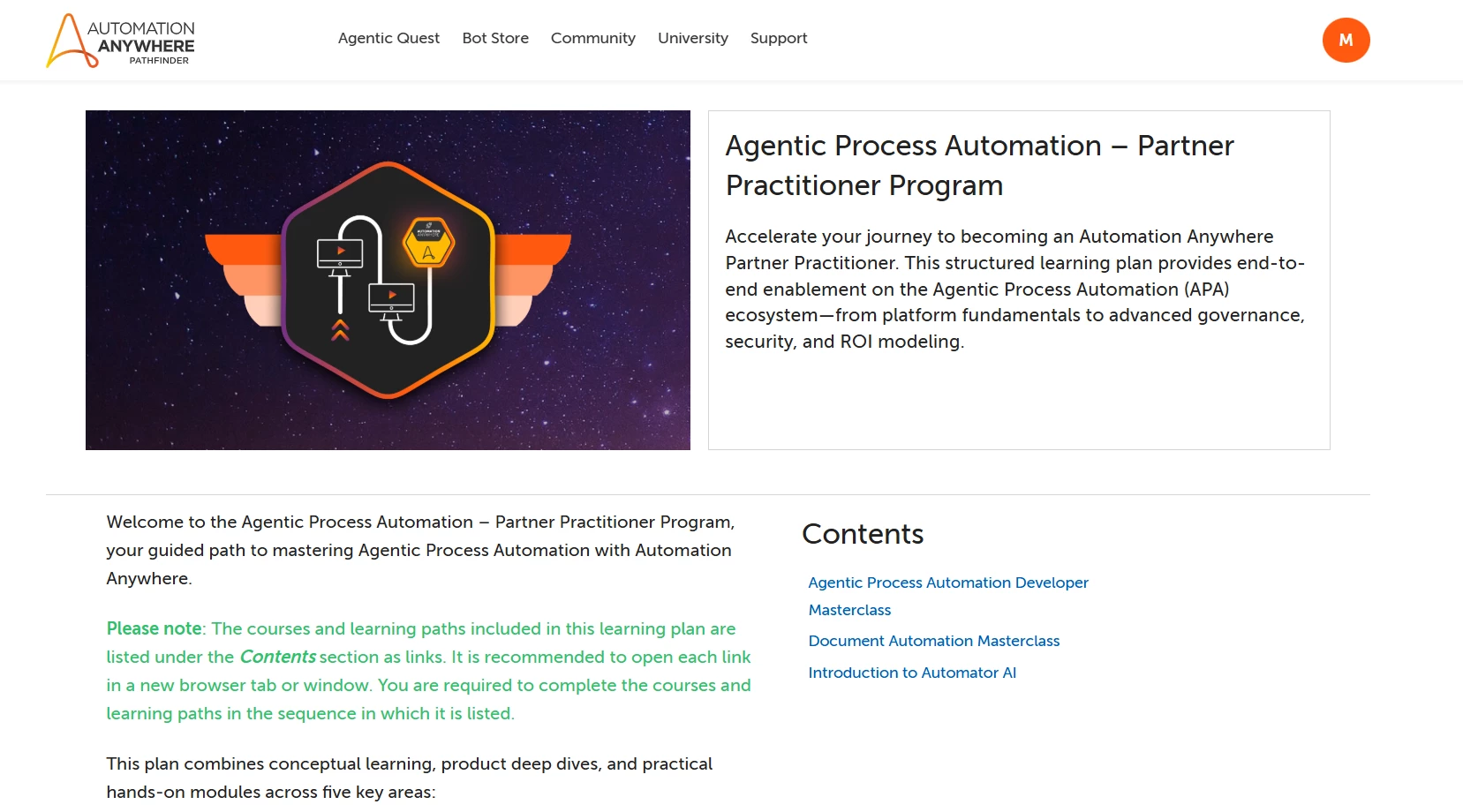Open the Support menu item

pyautogui.click(x=779, y=38)
